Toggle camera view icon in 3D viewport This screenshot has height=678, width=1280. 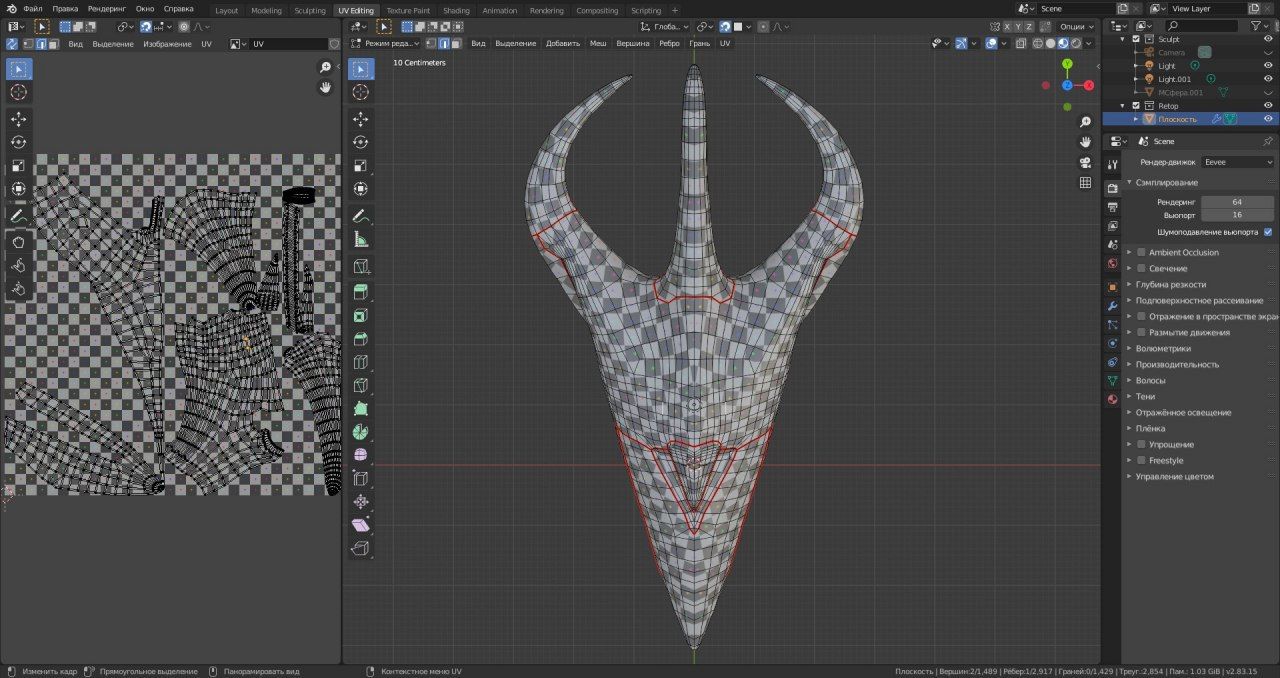pyautogui.click(x=1085, y=162)
